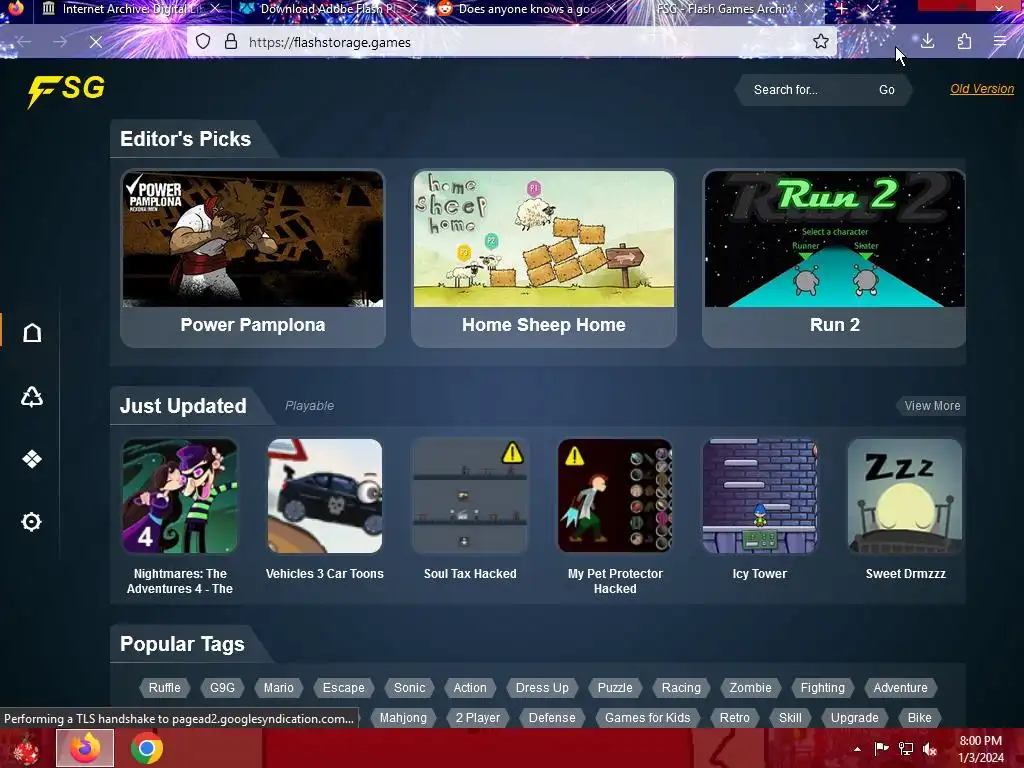
Task: Click the taskbar clock showing 8:00 PM
Action: [981, 749]
